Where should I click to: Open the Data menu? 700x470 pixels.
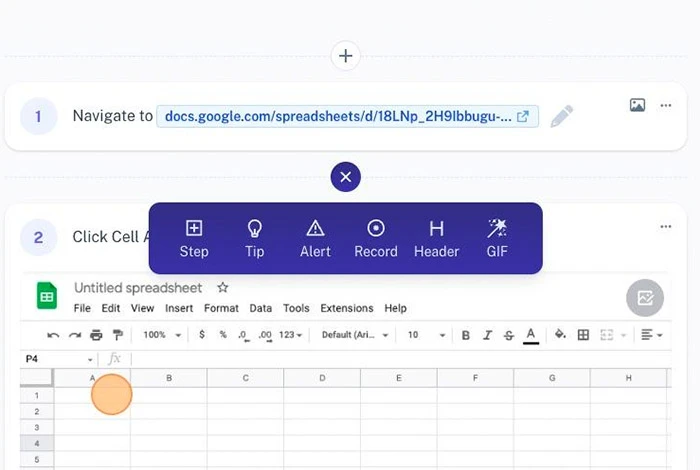pyautogui.click(x=261, y=308)
